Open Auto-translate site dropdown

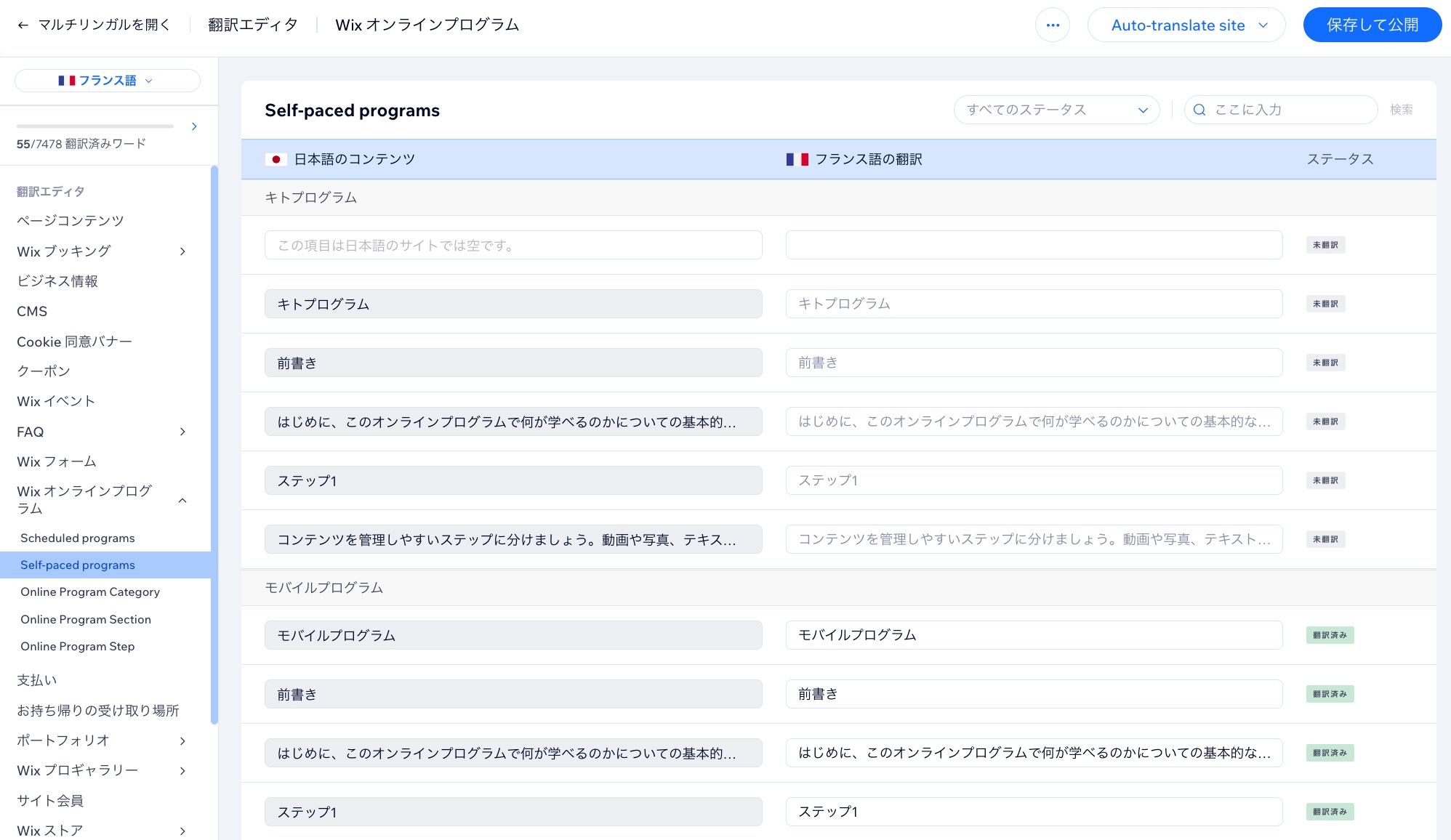click(x=1186, y=25)
